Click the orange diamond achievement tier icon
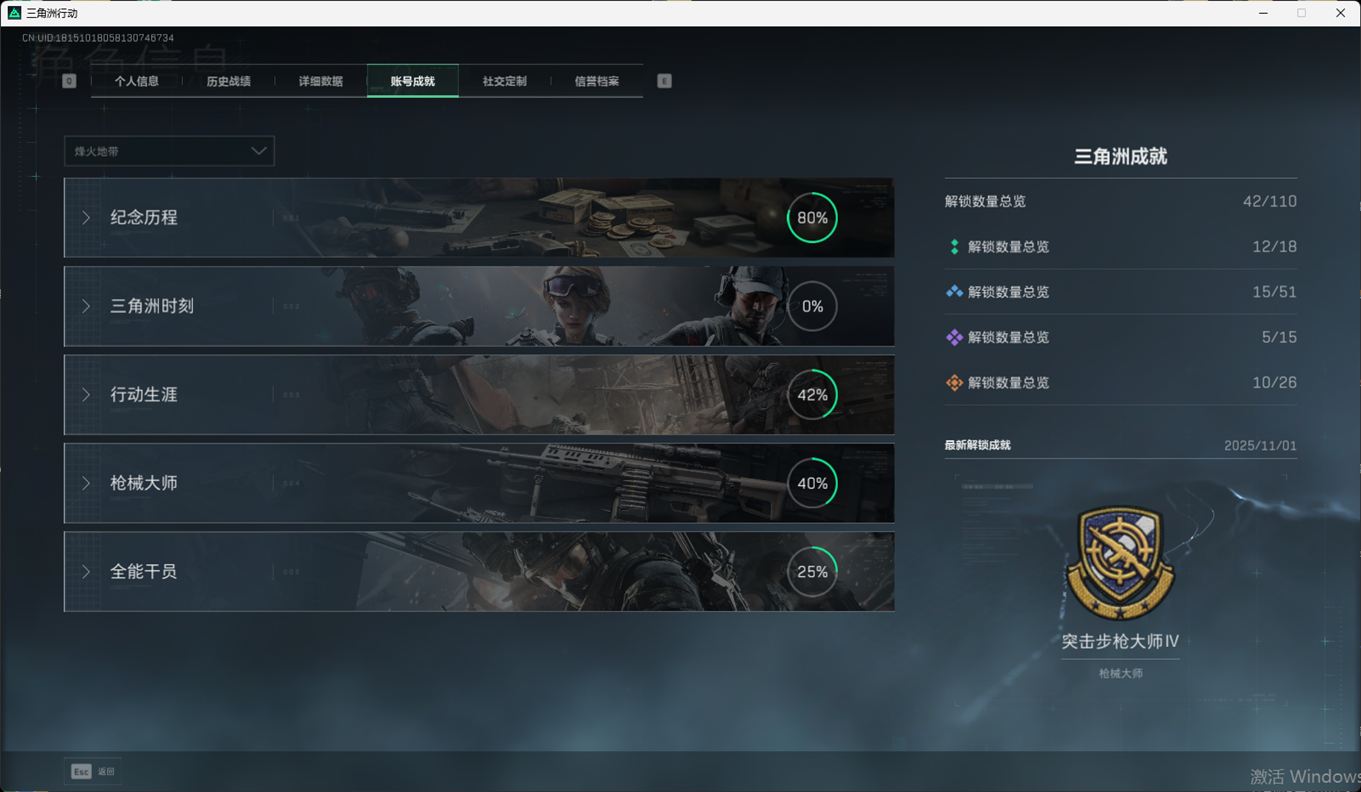The image size is (1361, 792). pyautogui.click(x=954, y=383)
